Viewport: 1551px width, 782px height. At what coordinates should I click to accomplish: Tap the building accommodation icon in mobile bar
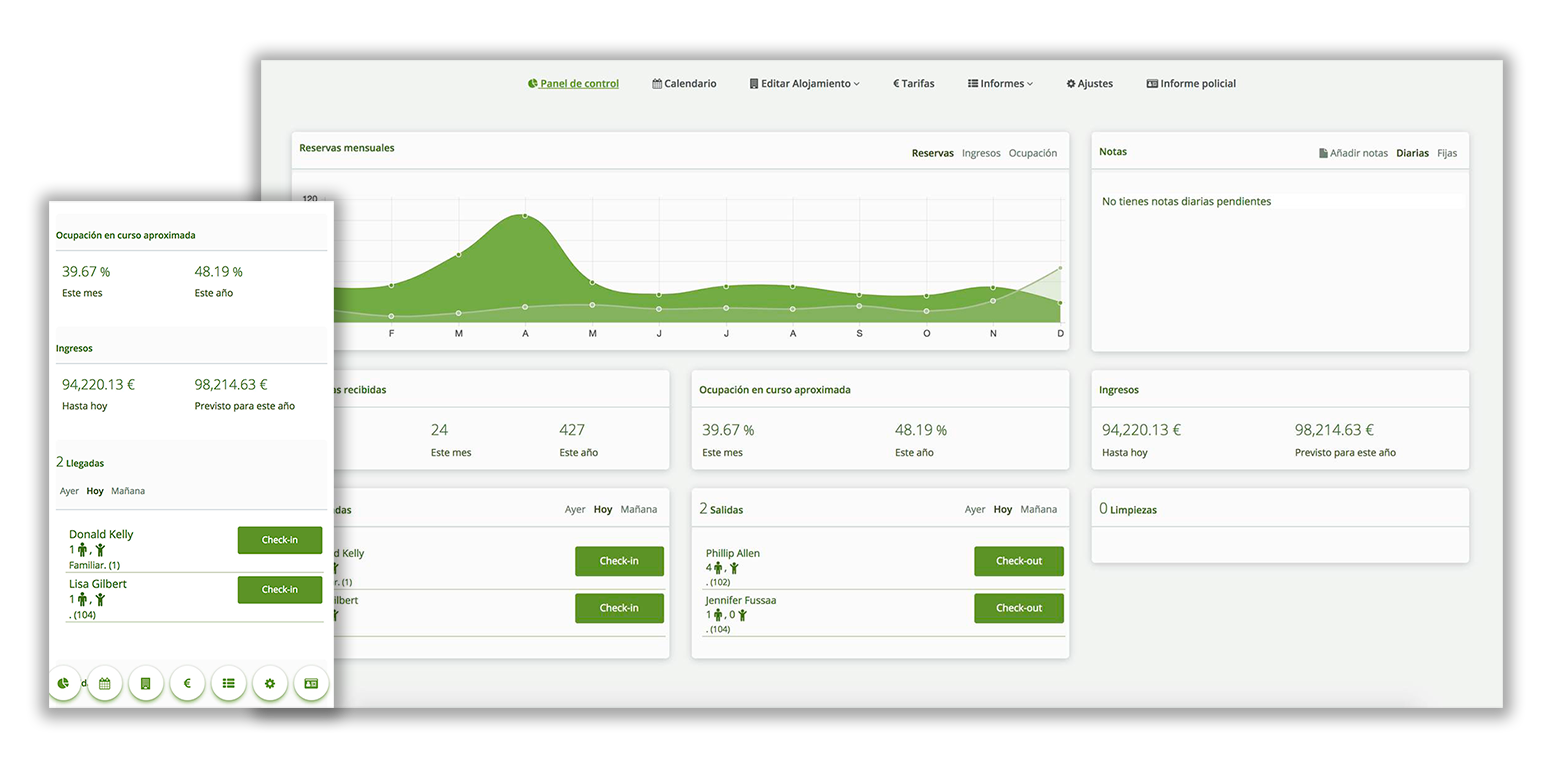[x=146, y=684]
